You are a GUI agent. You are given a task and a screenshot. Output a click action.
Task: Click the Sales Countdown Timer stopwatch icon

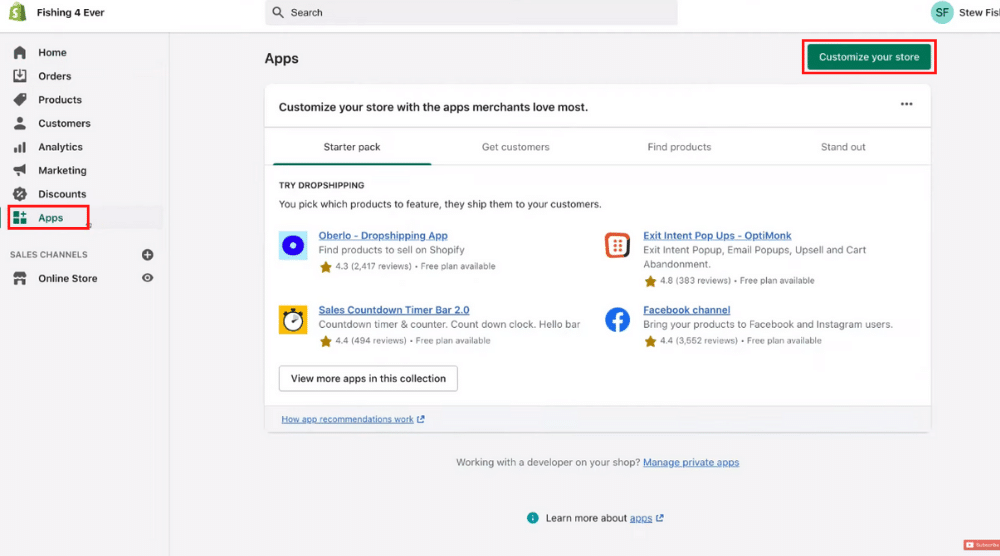click(293, 319)
